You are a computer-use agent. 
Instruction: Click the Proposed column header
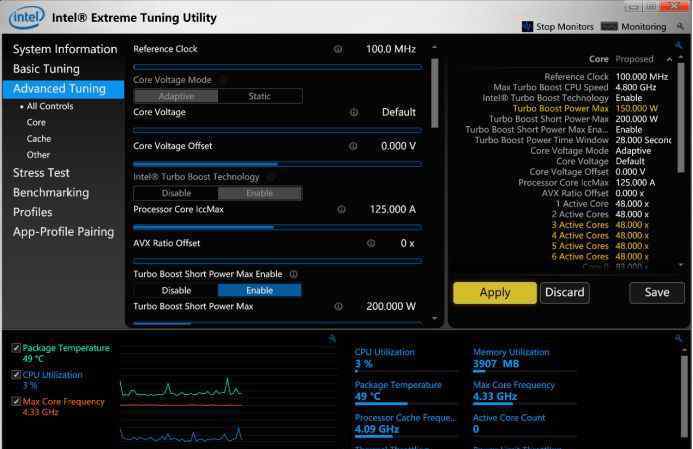coord(634,59)
